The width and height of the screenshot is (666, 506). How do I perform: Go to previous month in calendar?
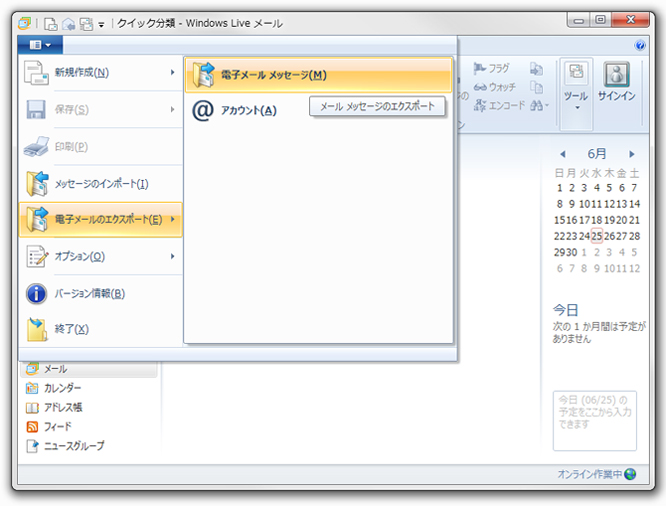563,154
